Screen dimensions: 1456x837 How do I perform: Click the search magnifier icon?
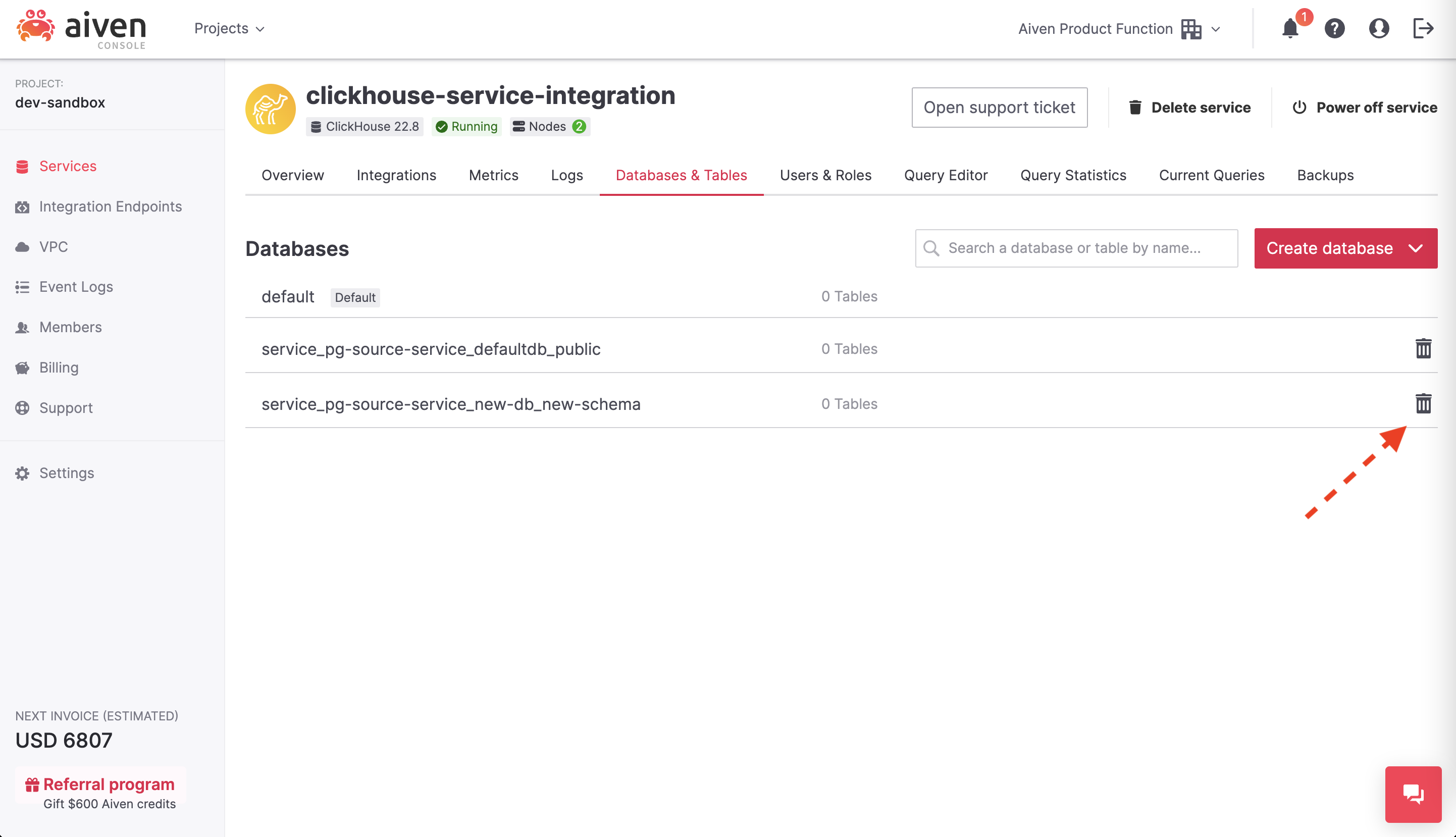click(x=931, y=248)
